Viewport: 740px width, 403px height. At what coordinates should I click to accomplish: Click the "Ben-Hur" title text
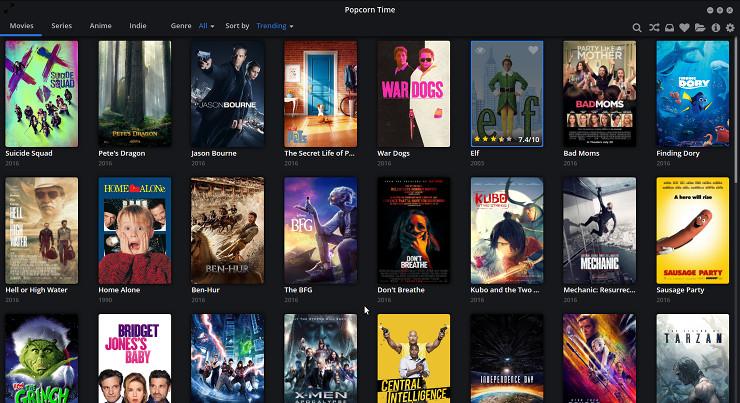pyautogui.click(x=205, y=290)
